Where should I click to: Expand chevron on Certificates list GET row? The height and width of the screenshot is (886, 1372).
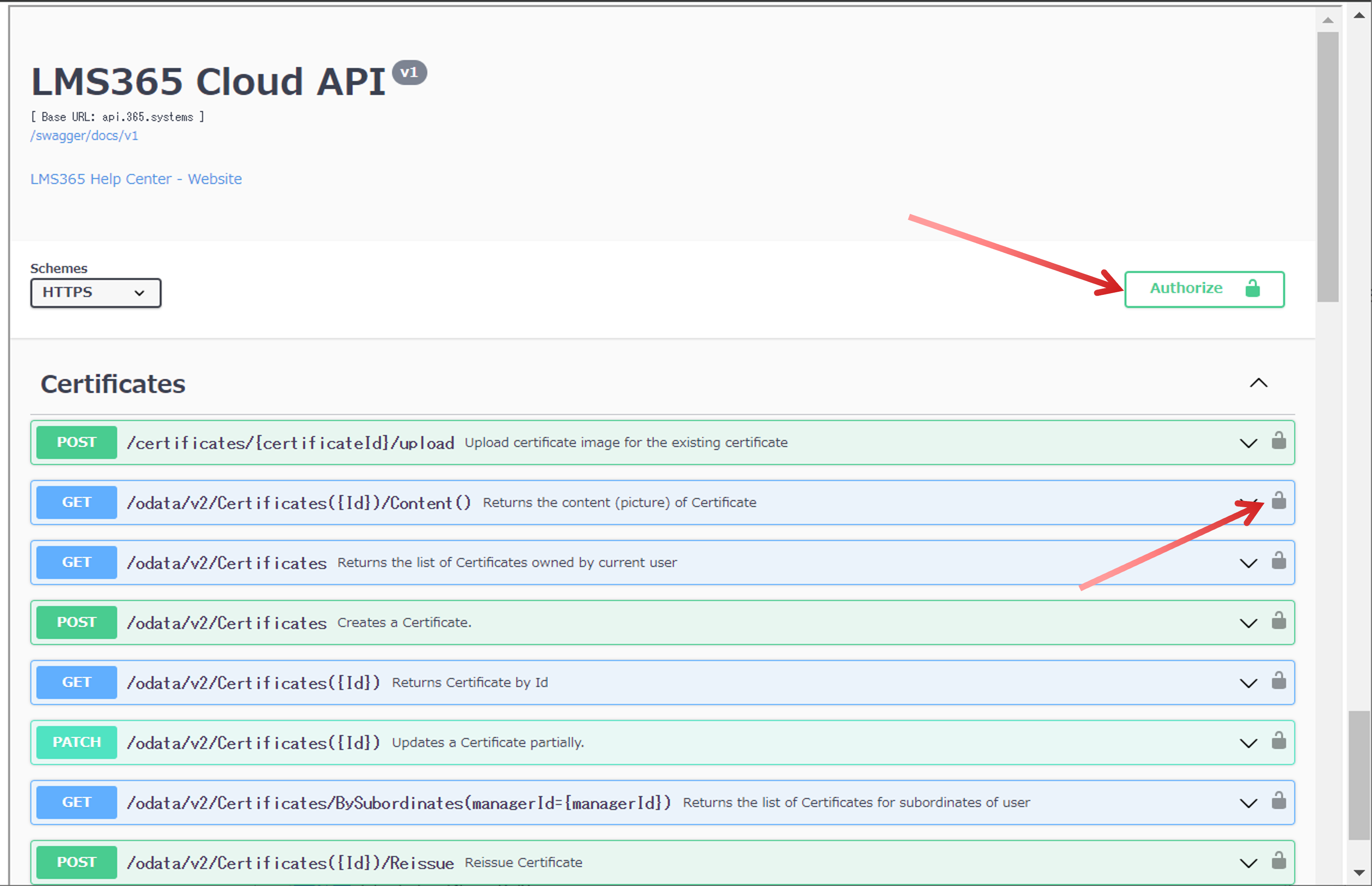click(x=1248, y=563)
